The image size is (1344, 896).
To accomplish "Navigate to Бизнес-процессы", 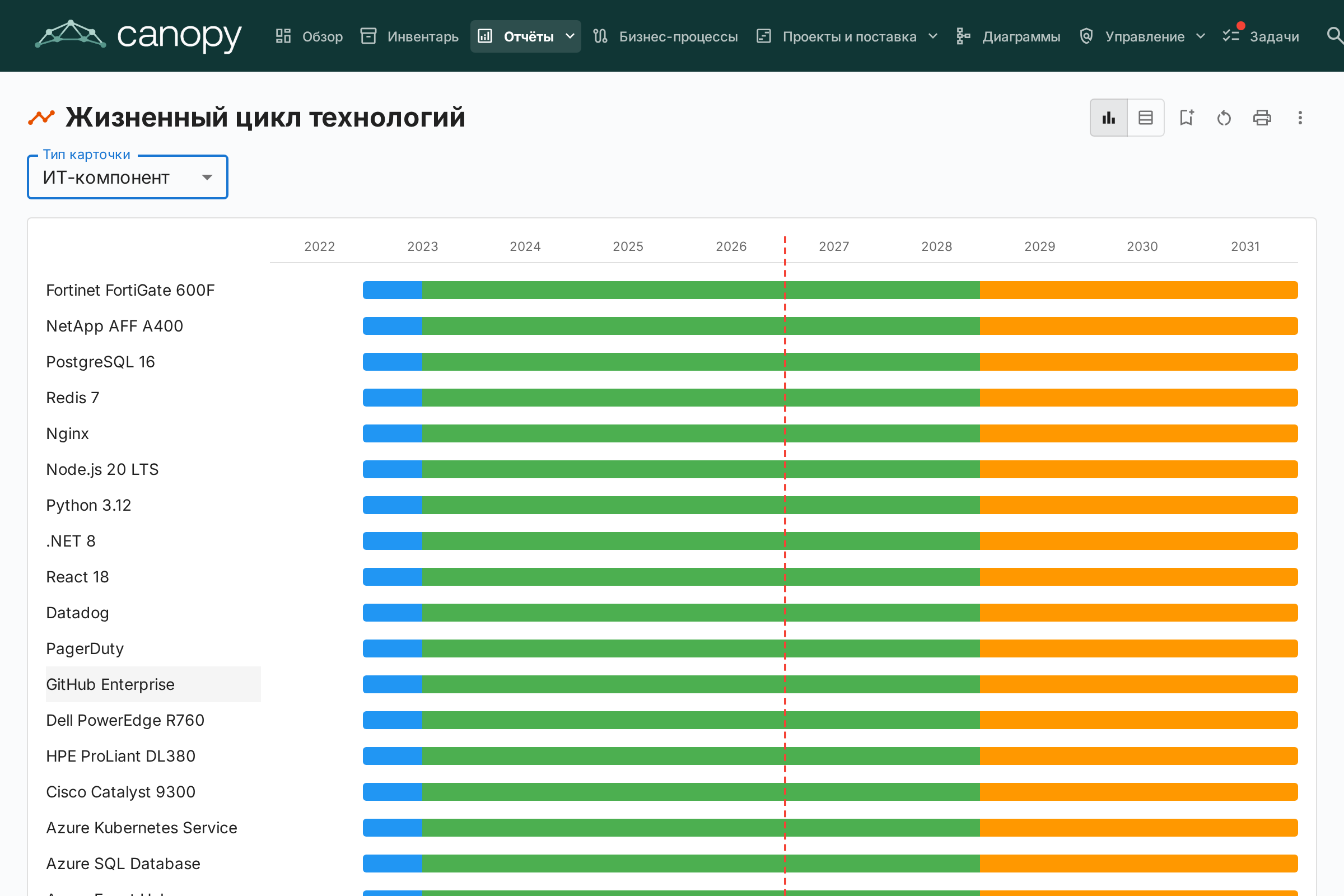I will click(665, 36).
